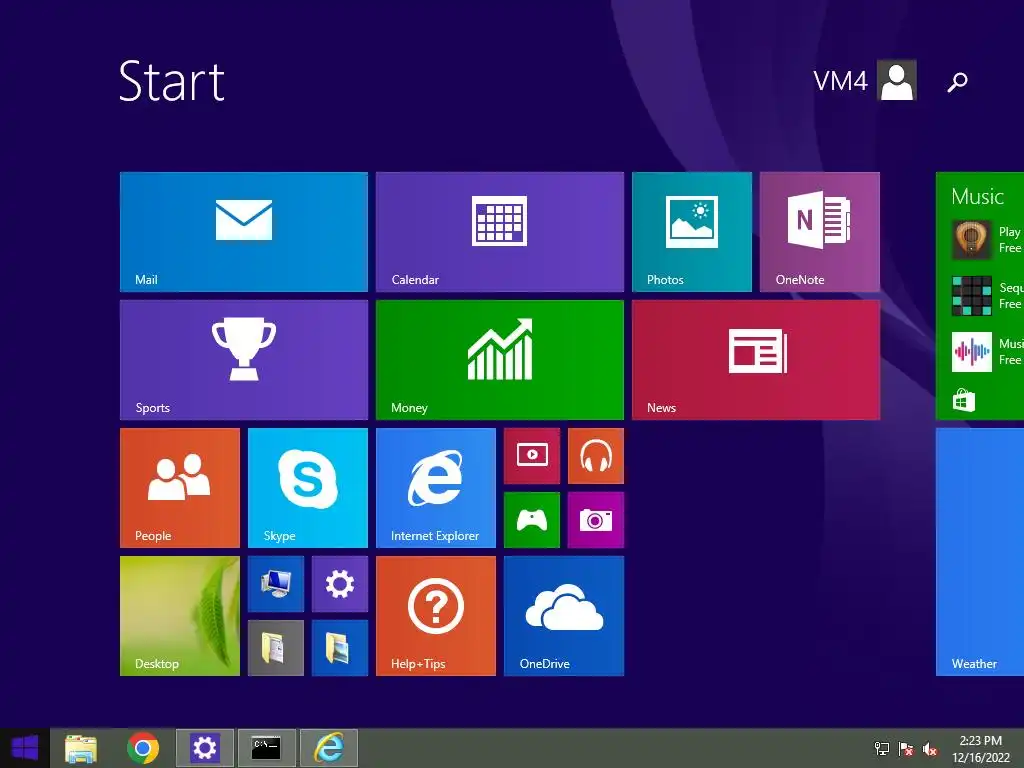Image resolution: width=1024 pixels, height=768 pixels.
Task: Open the small Camera tile
Action: tap(596, 520)
